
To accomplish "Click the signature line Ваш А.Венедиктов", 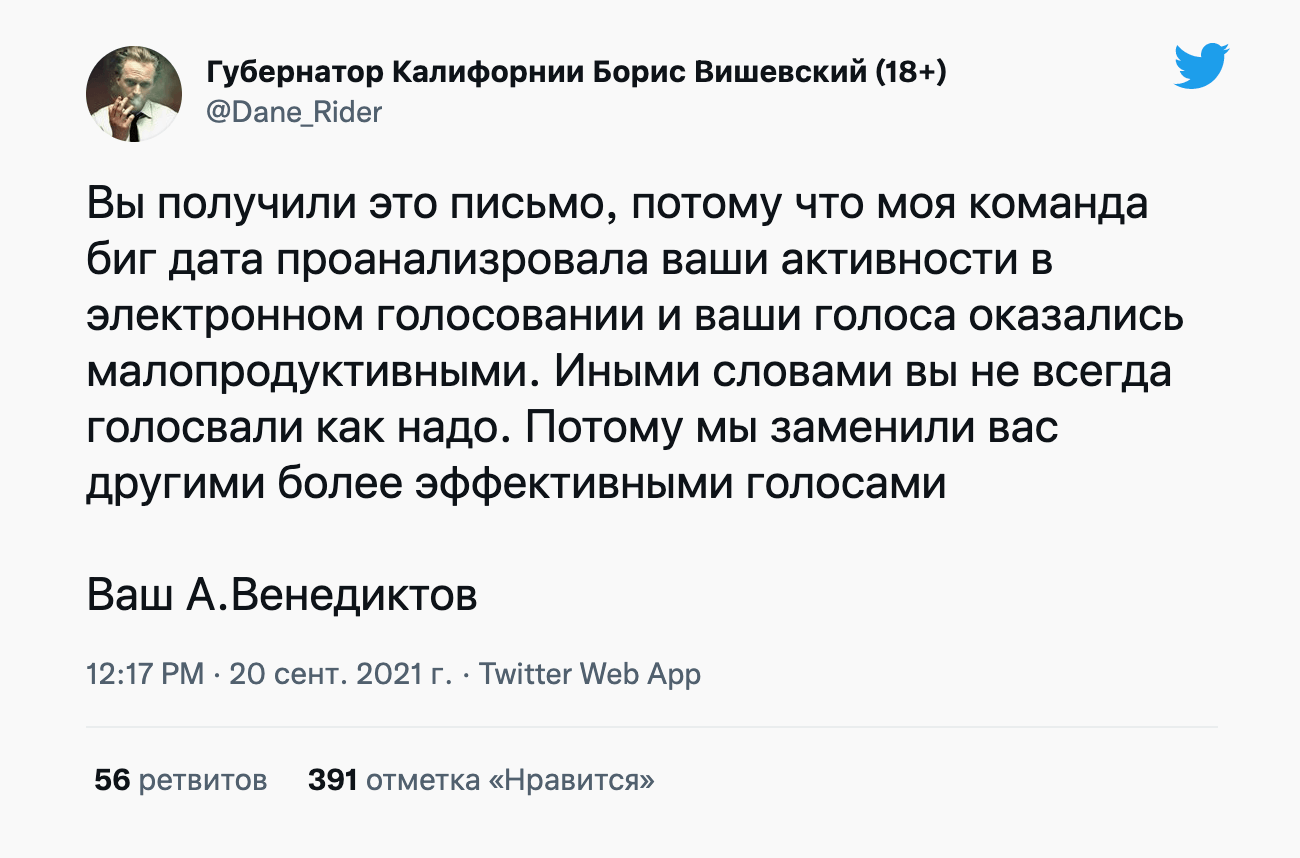I will point(282,596).
